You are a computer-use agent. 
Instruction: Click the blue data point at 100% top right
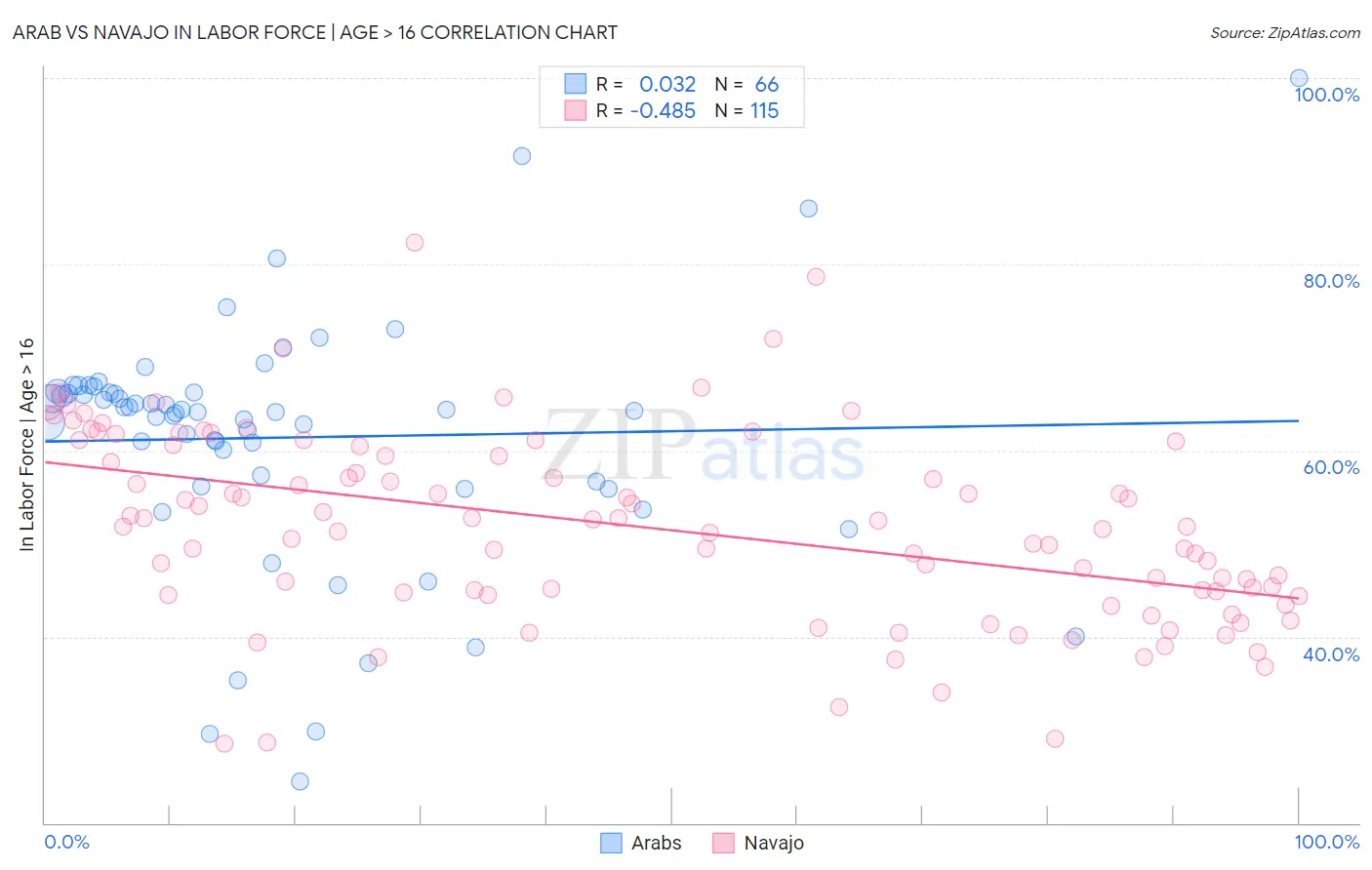click(x=1299, y=78)
